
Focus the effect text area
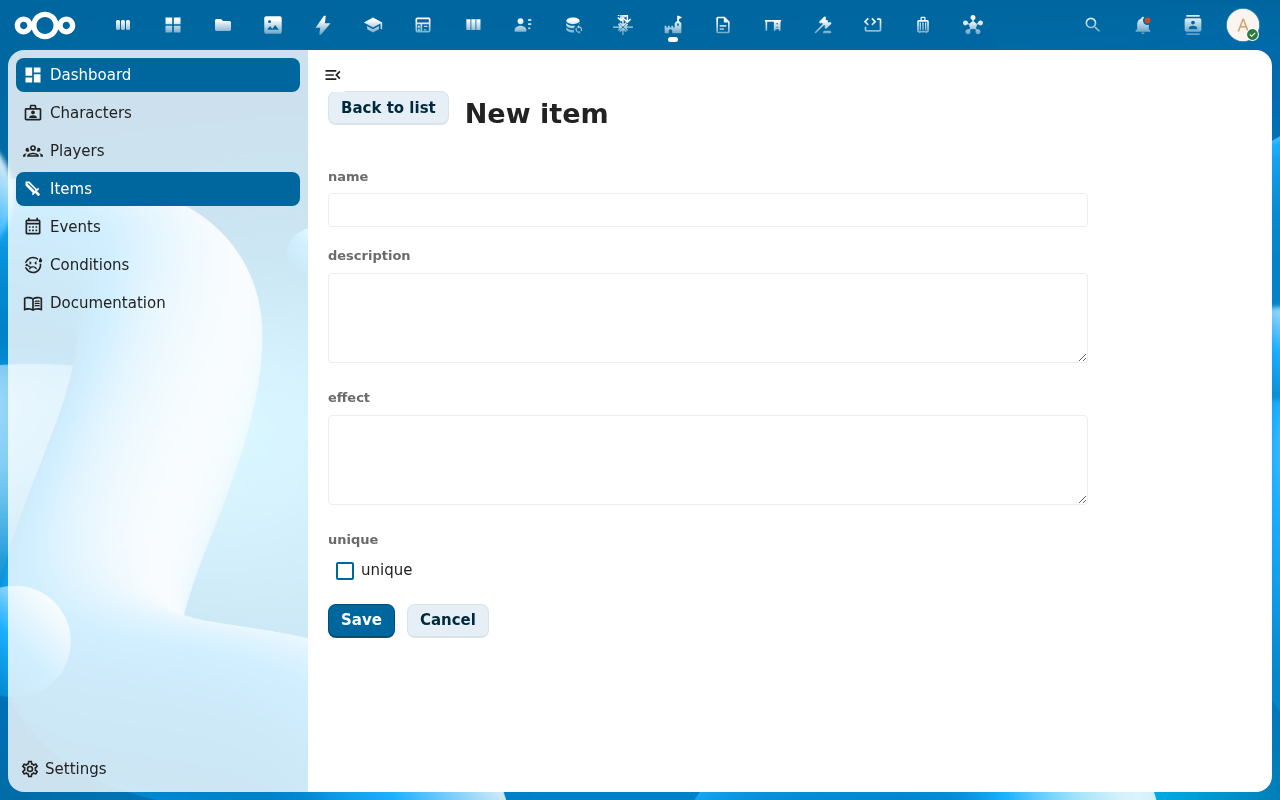coord(708,460)
